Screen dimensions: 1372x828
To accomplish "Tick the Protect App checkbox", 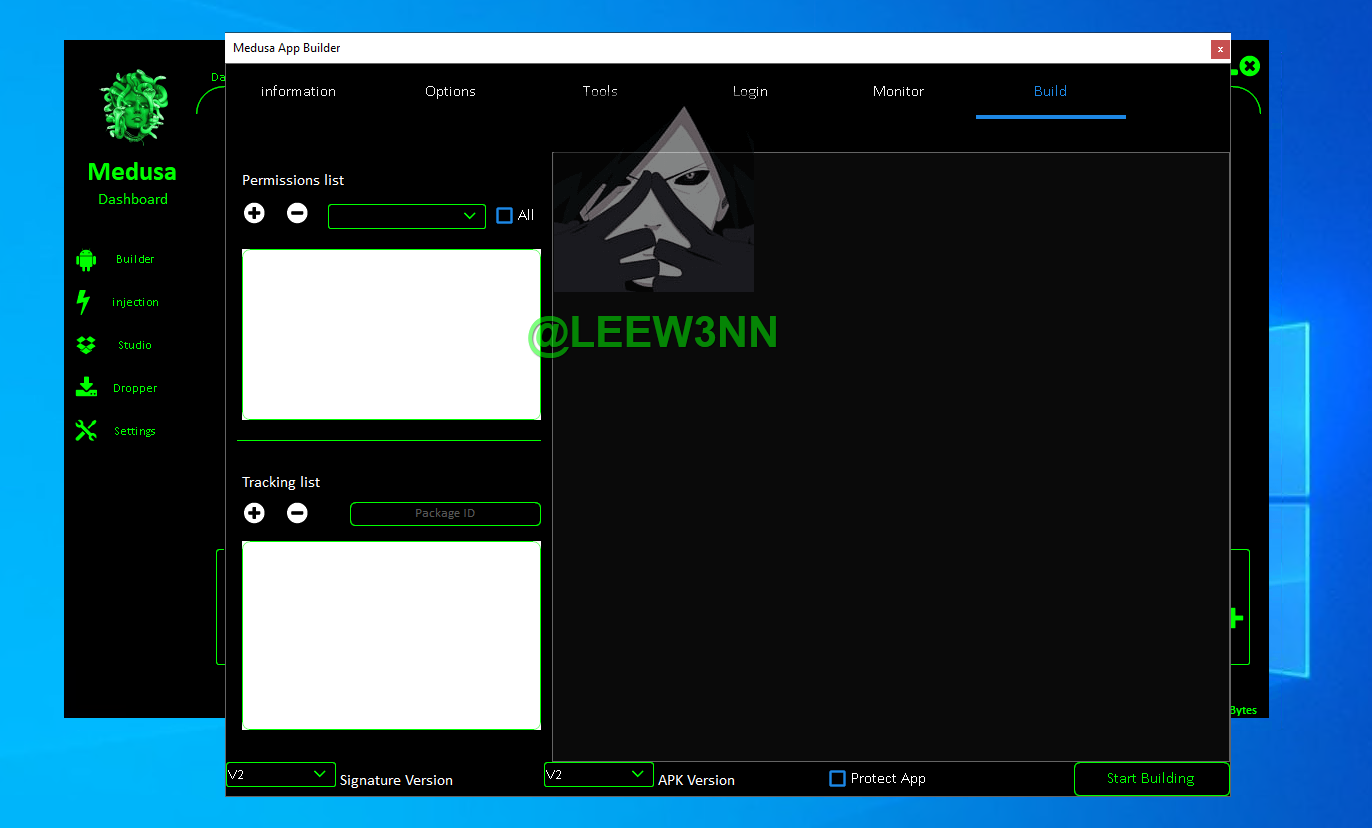I will click(x=838, y=778).
